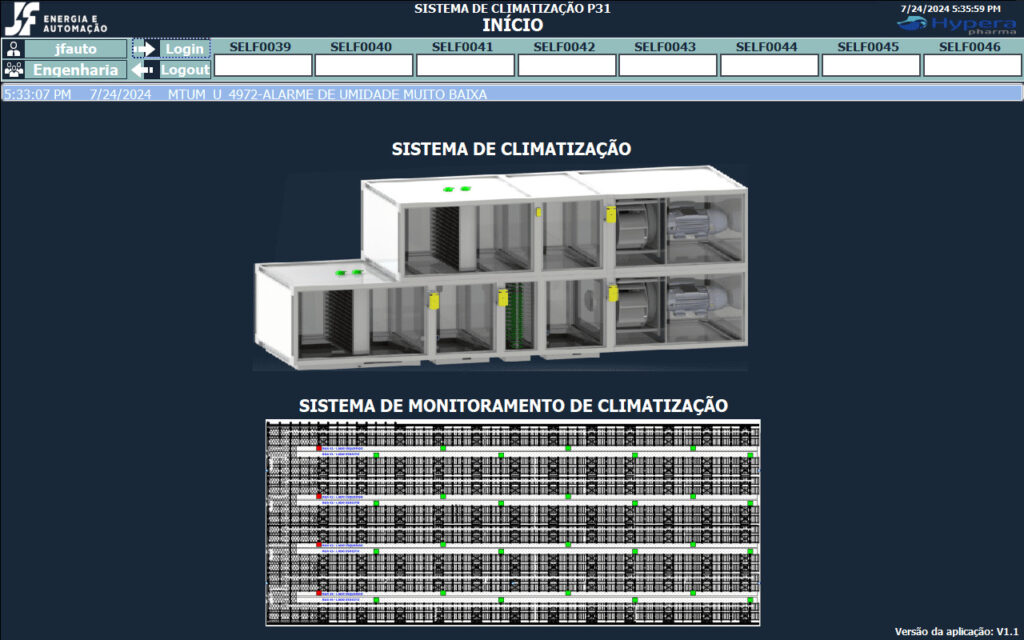Screen dimensions: 1024x640
Task: Click the user profile icon beside jfauto
Action: 14,49
